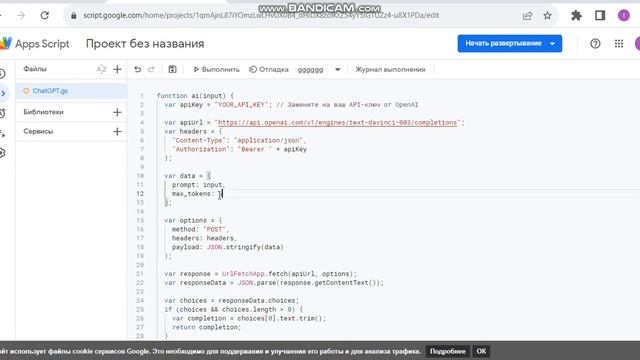The width and height of the screenshot is (640, 360).
Task: Click 'Начать развертывание' deploy button
Action: [x=503, y=43]
